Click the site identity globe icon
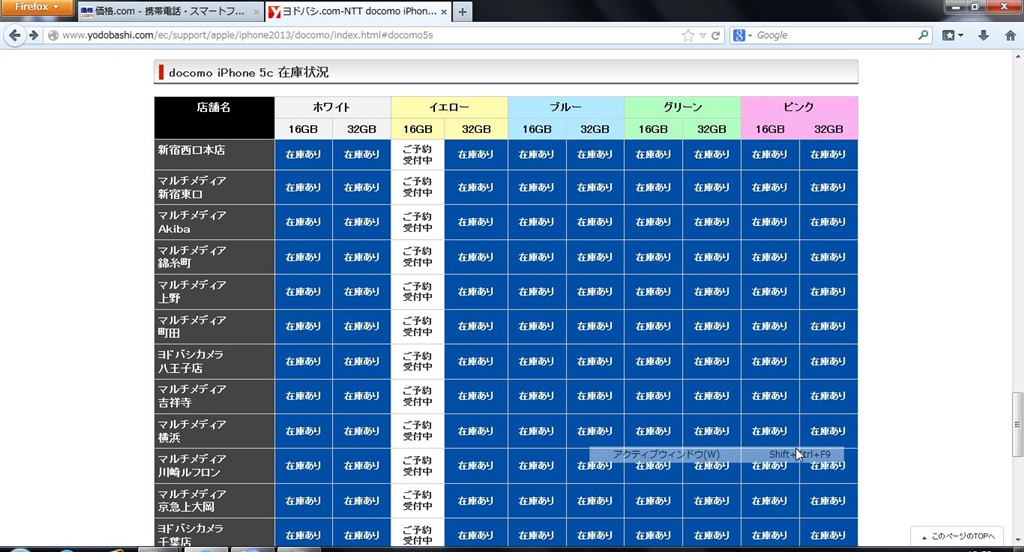This screenshot has width=1024, height=552. [x=54, y=35]
